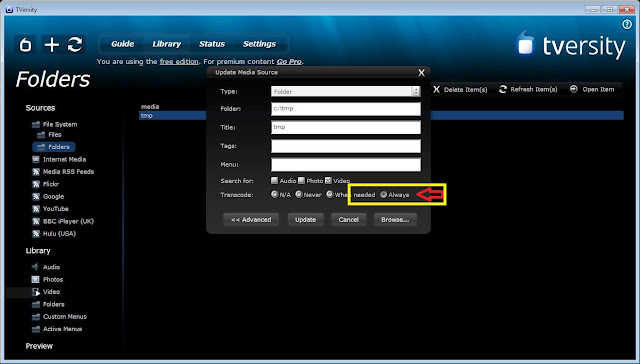Click the Folder path field containing c:\tmp

[x=346, y=109]
